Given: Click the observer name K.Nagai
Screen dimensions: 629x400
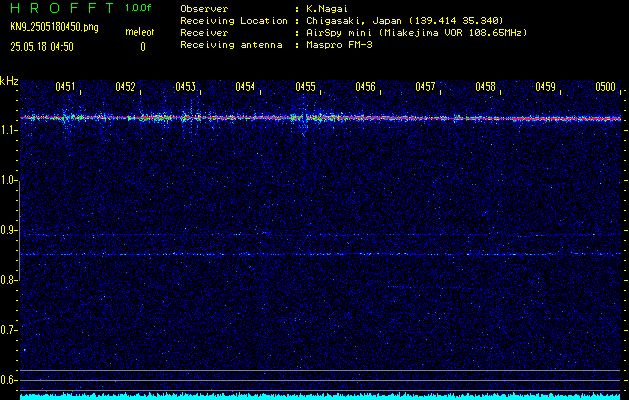Looking at the screenshot, I should 327,9.
